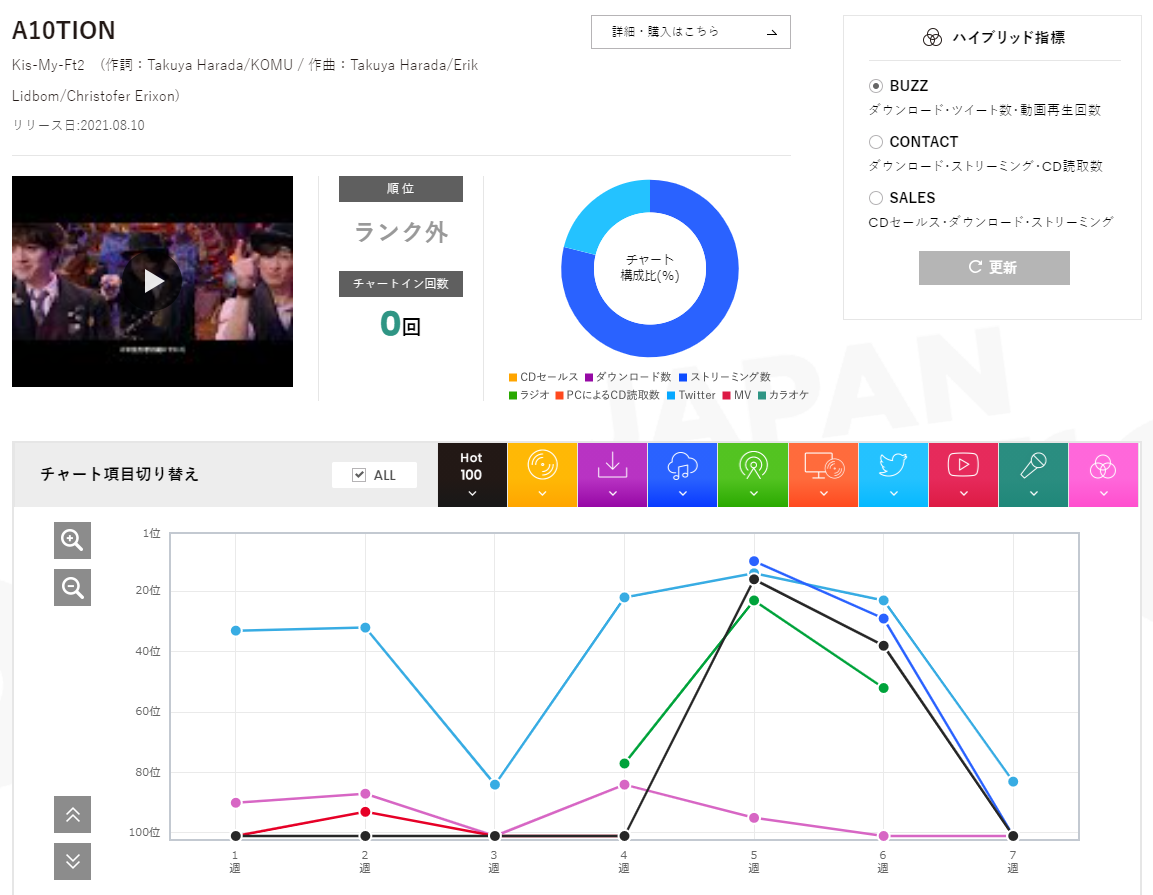
Task: Click the カラオケ legend item
Action: pyautogui.click(x=783, y=396)
